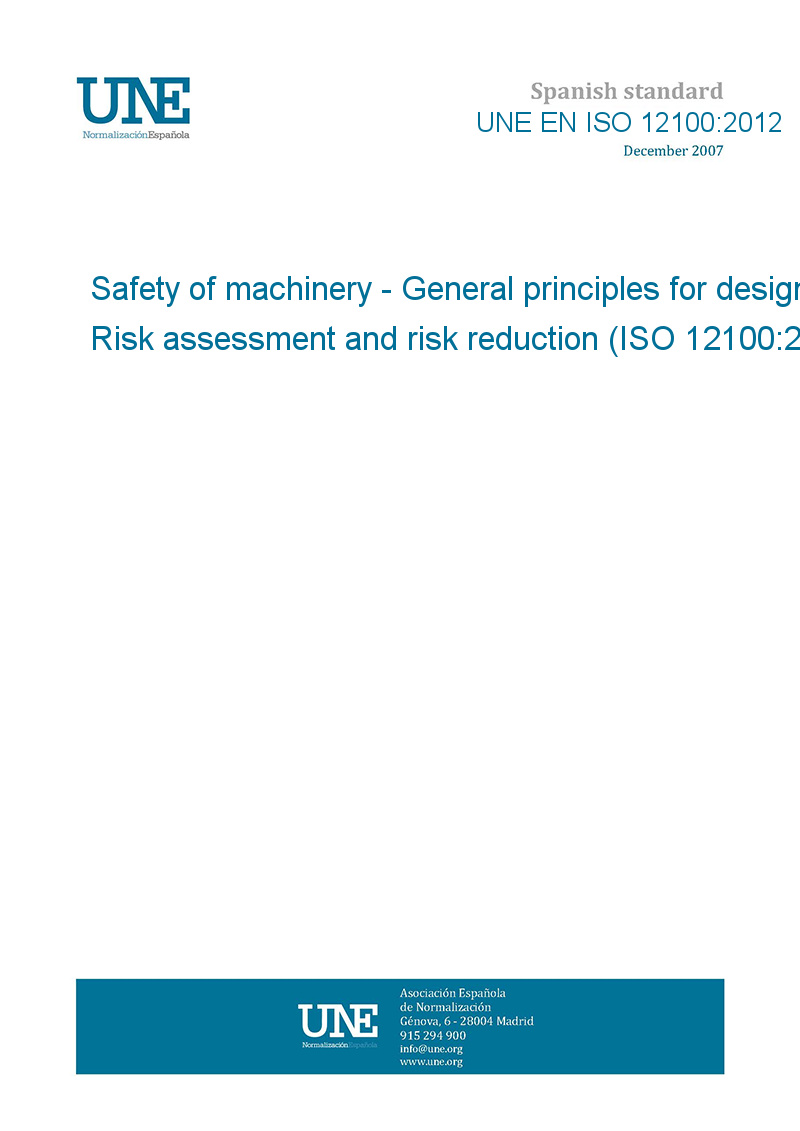The width and height of the screenshot is (800, 1131).
Task: Click the word 'Madrid' in footer address
Action: point(515,1021)
